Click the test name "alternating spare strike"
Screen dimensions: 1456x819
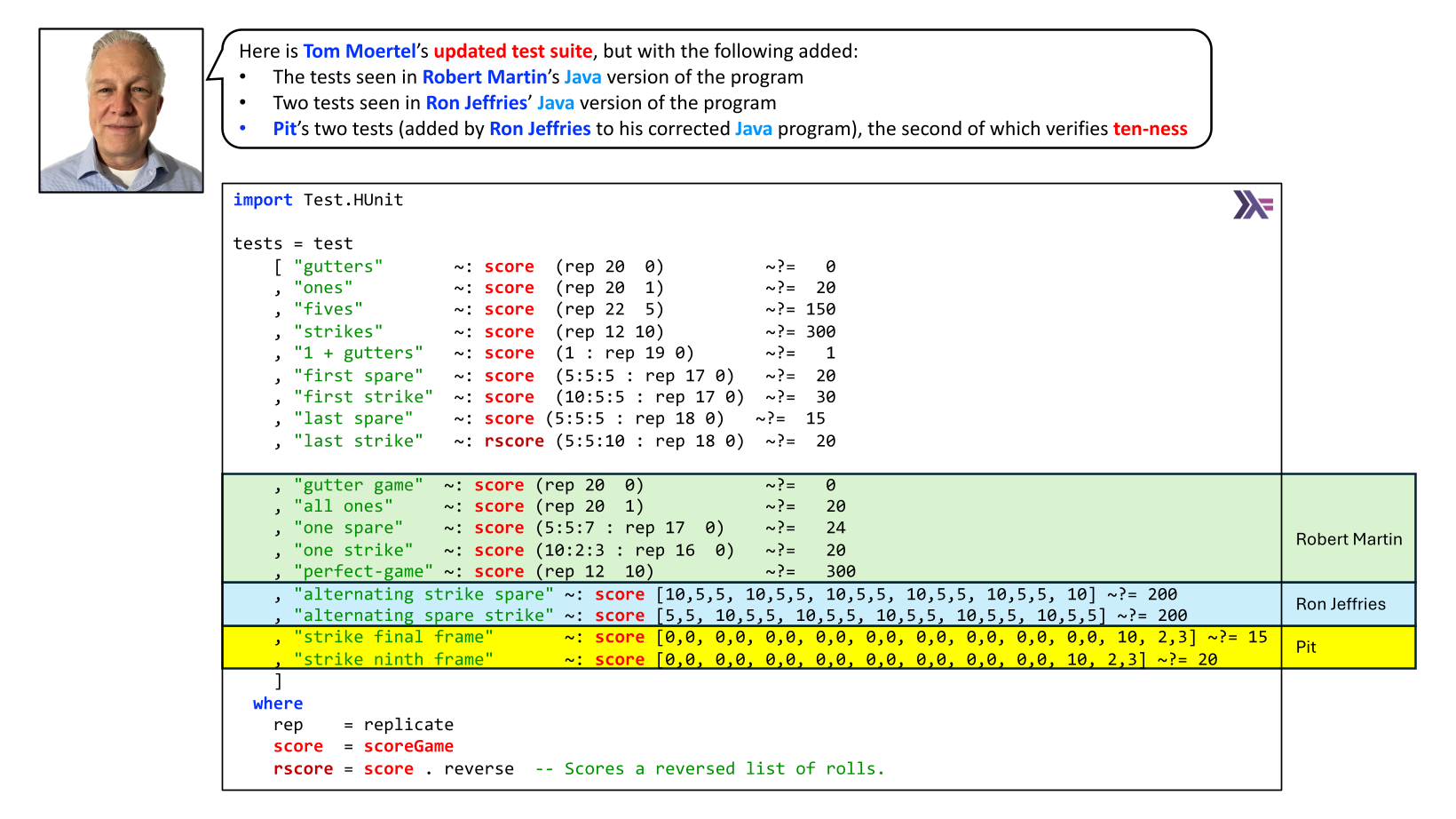pos(423,616)
